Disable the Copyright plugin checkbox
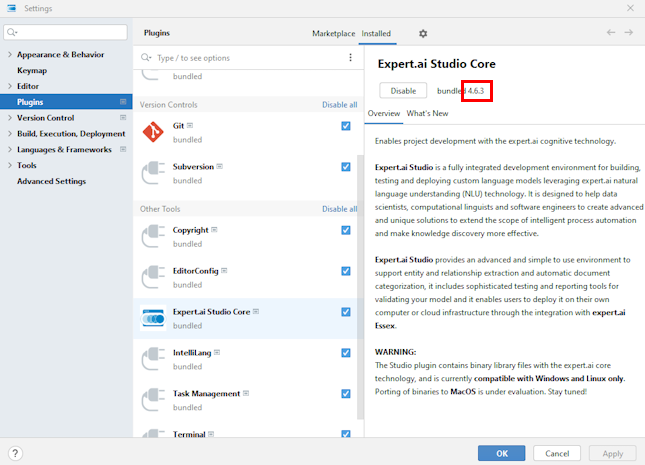 tap(346, 230)
